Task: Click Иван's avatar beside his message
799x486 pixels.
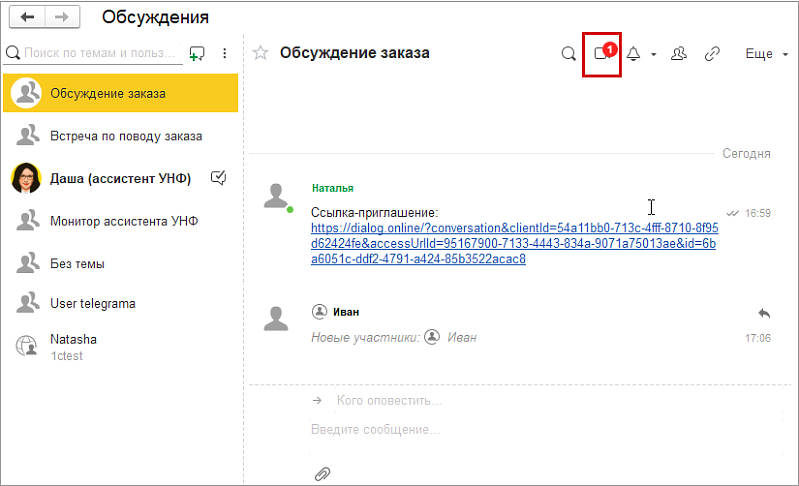Action: (x=276, y=318)
